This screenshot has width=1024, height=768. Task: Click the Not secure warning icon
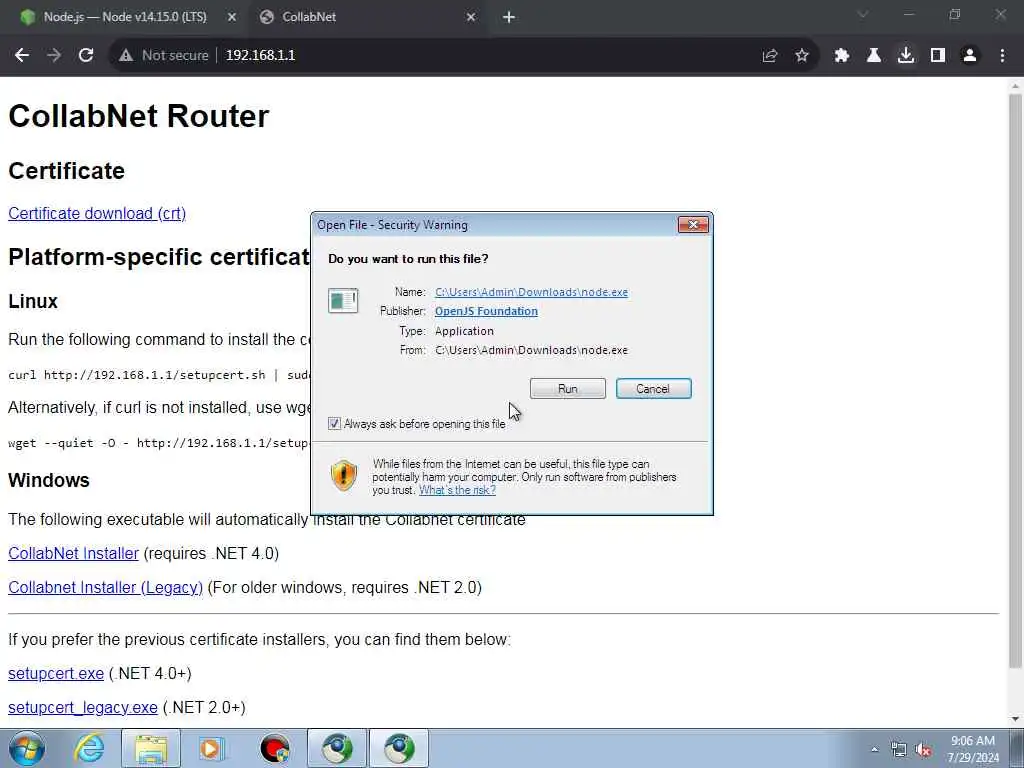(126, 56)
